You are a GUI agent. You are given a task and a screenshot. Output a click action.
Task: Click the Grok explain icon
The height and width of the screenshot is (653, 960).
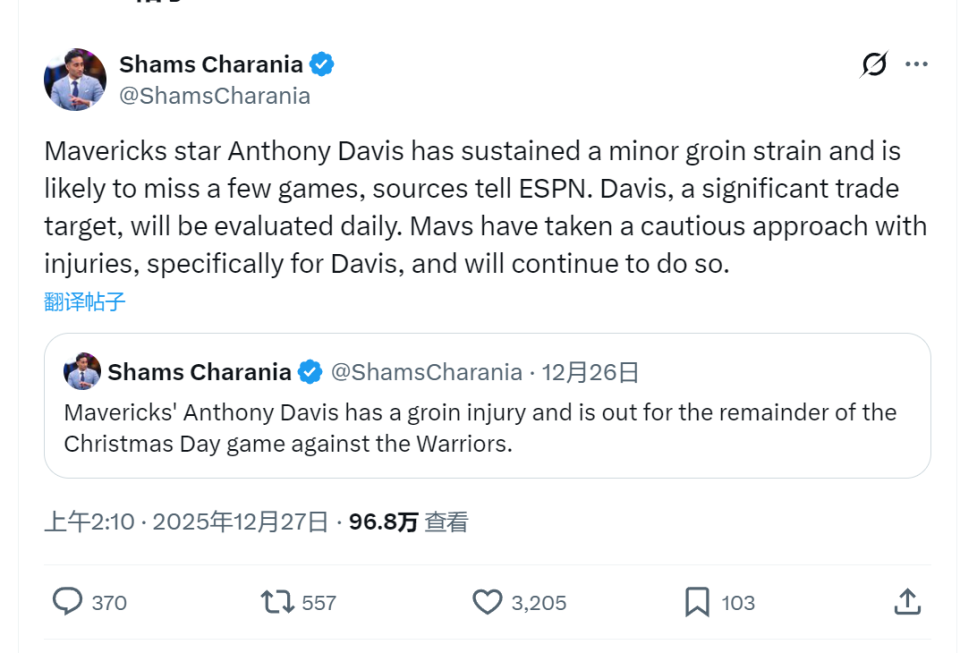pyautogui.click(x=874, y=65)
